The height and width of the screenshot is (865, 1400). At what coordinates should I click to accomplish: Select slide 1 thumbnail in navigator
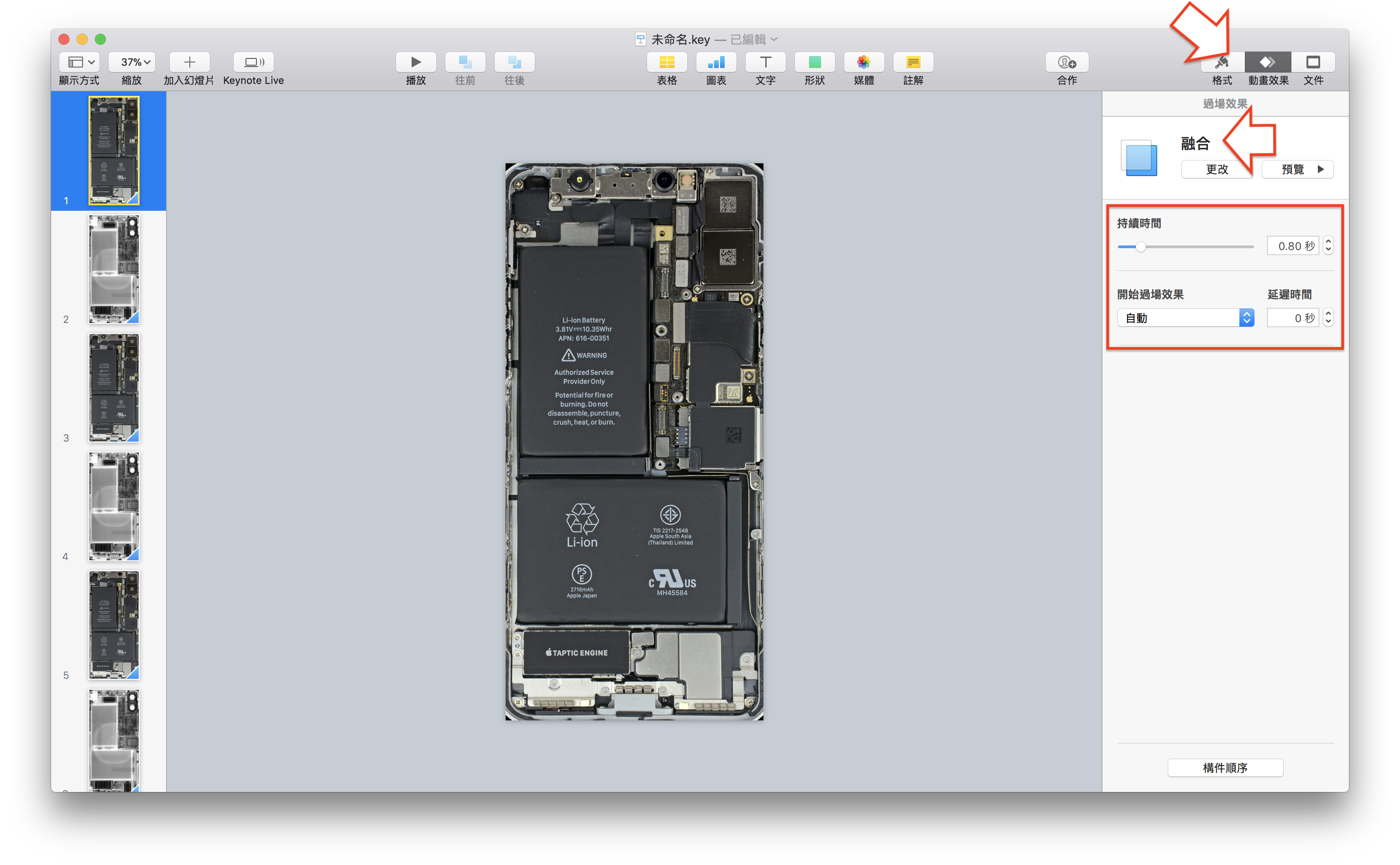(x=114, y=151)
